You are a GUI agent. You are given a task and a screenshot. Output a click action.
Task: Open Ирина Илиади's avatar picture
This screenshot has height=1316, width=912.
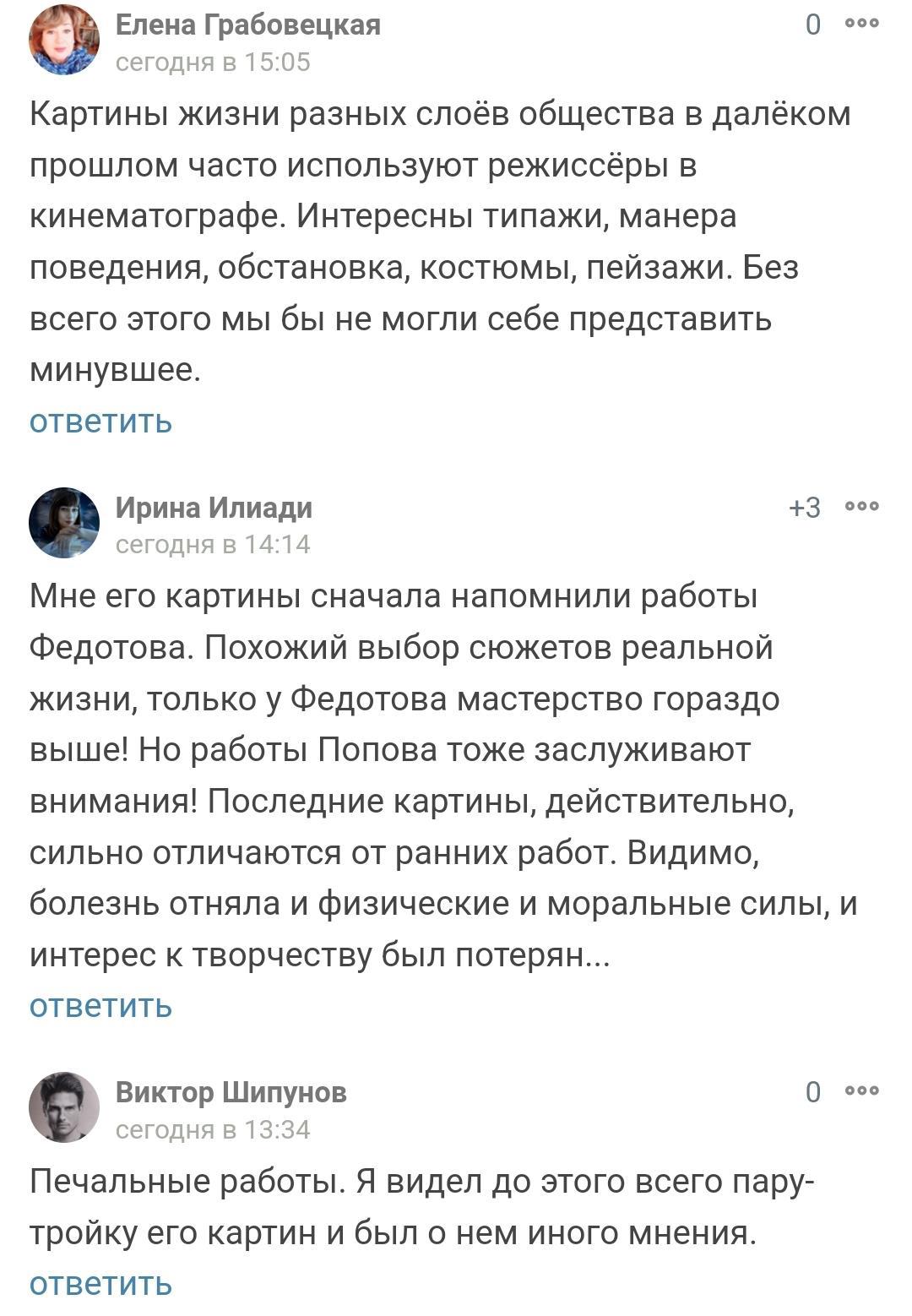pos(64,522)
